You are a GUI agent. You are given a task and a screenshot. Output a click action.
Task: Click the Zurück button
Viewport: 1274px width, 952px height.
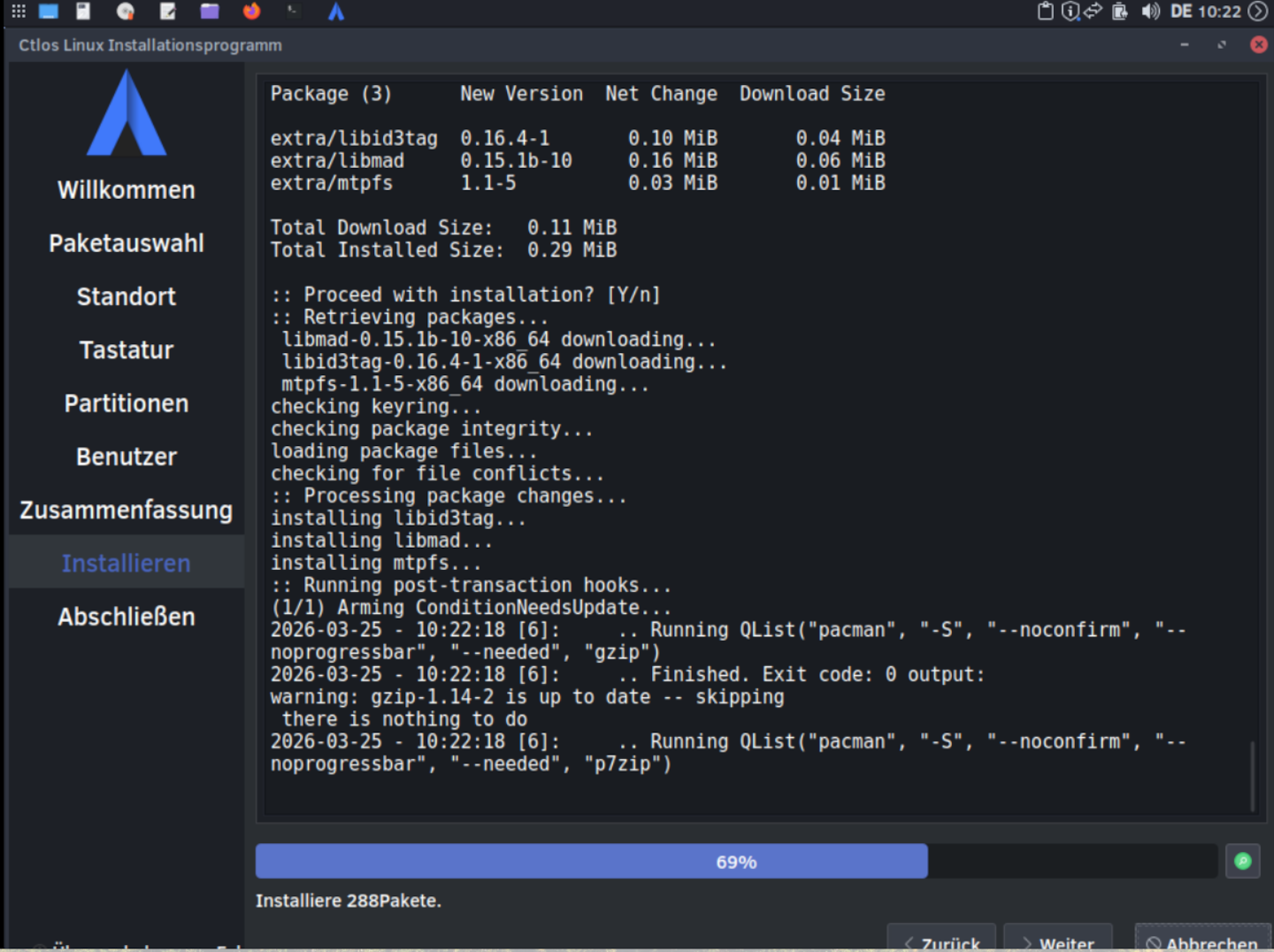[x=941, y=941]
